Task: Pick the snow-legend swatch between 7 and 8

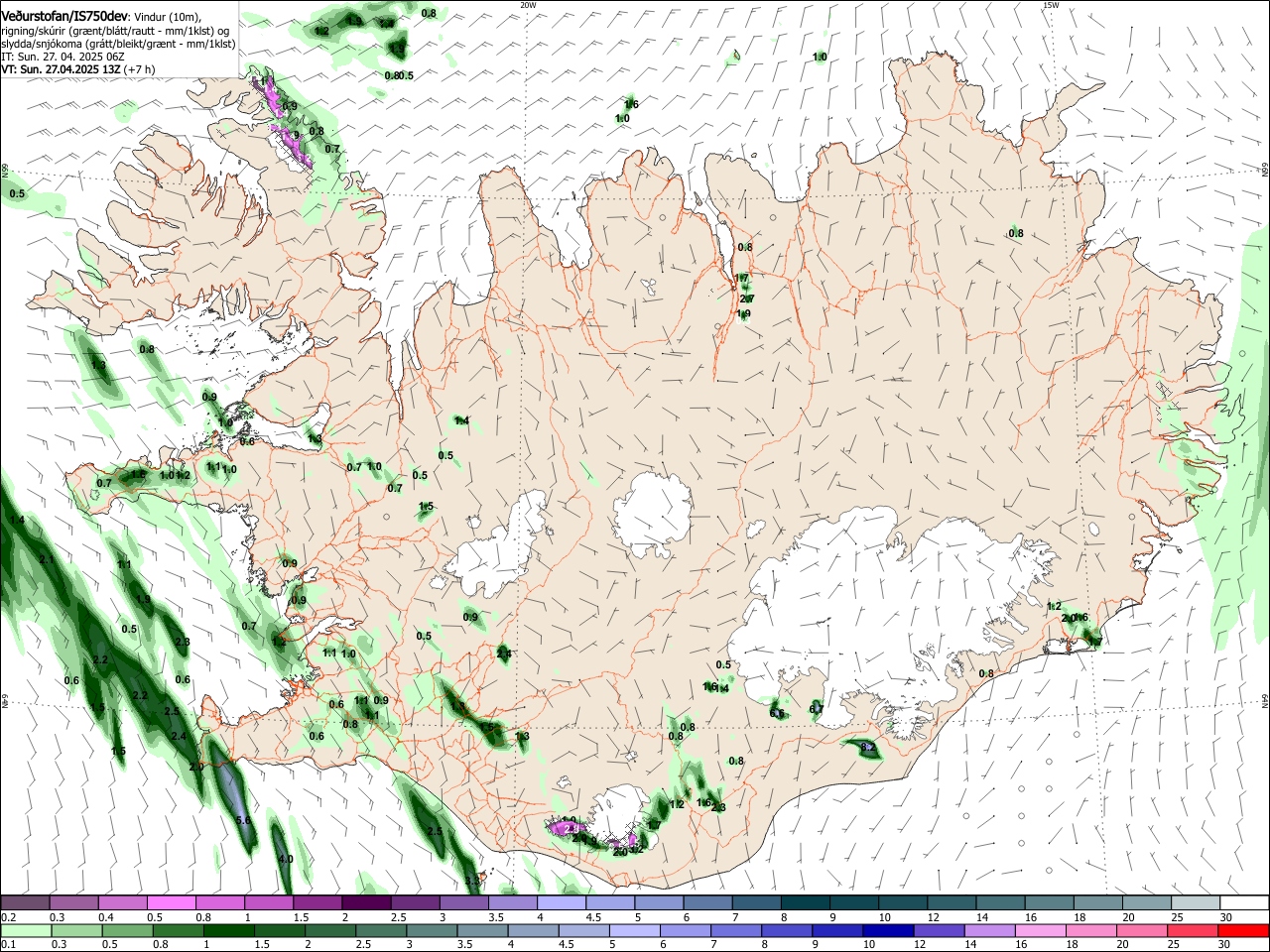Action: coord(755,902)
